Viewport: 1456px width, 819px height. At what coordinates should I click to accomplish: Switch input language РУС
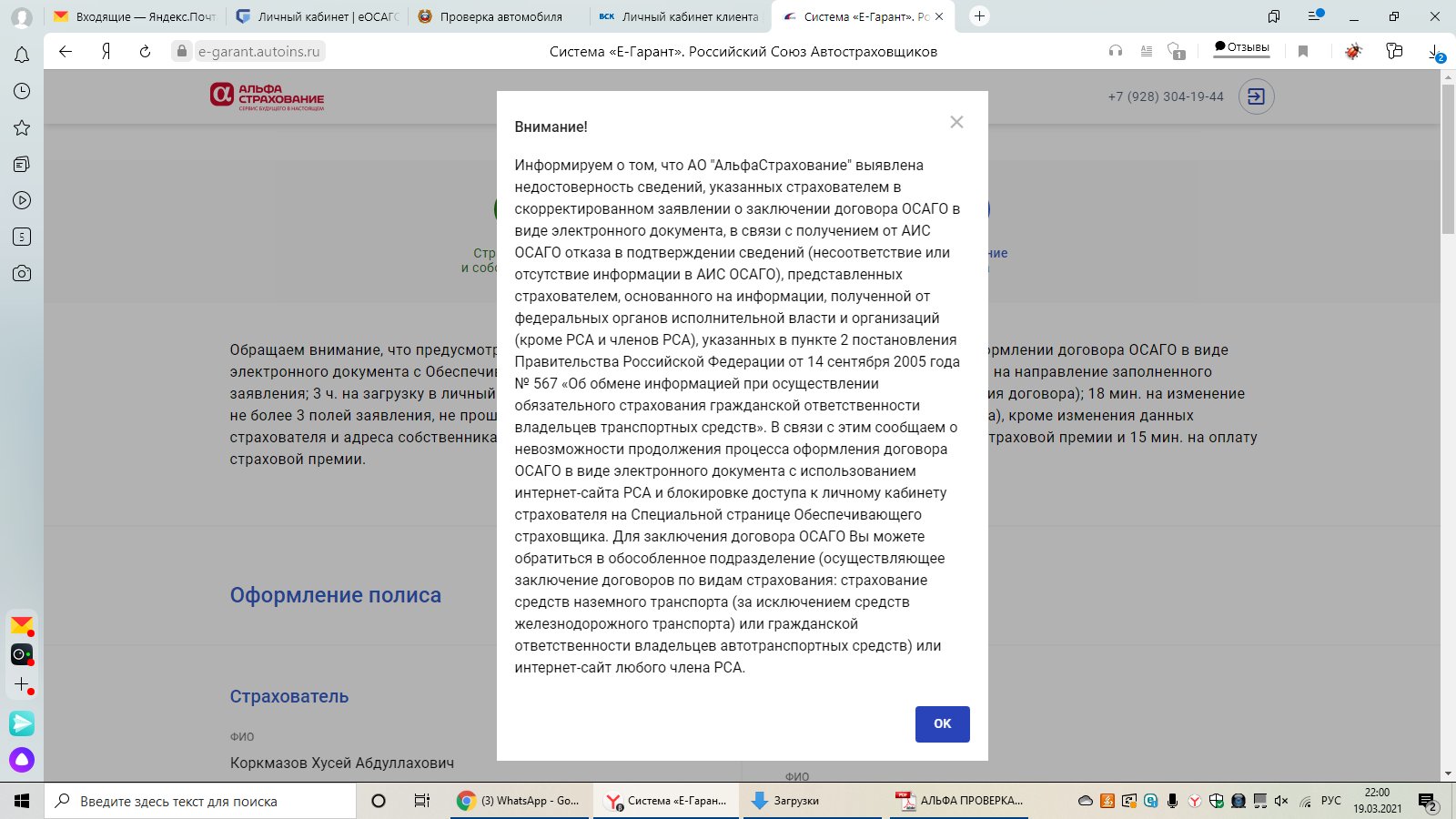pyautogui.click(x=1331, y=801)
